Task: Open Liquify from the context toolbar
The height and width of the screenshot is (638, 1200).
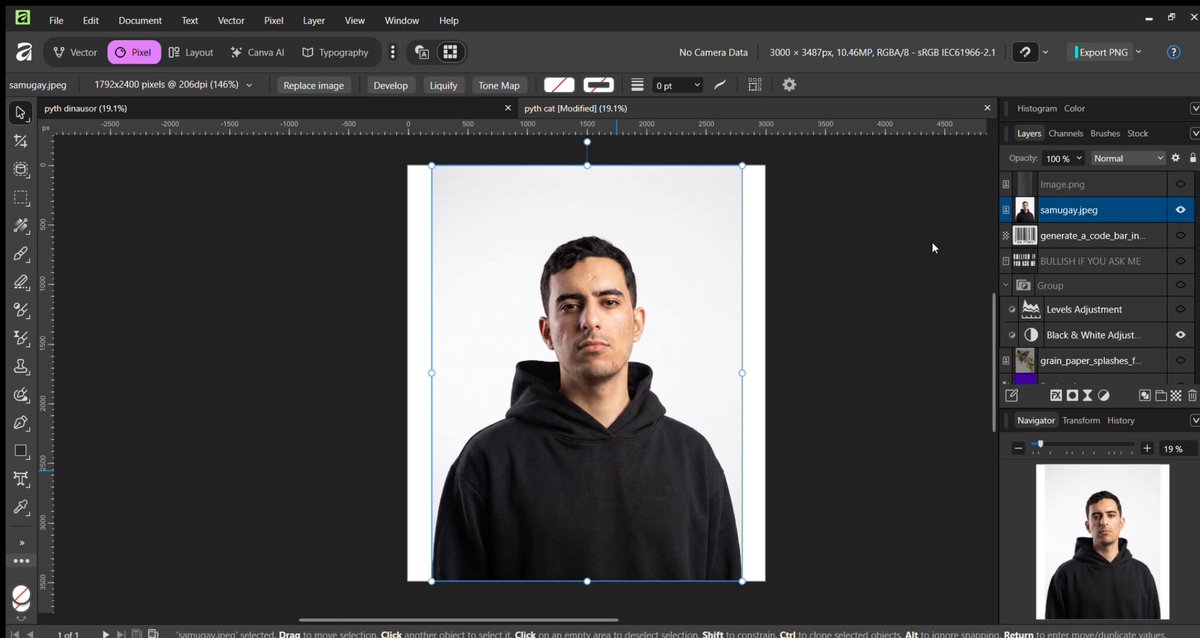Action: [x=443, y=85]
